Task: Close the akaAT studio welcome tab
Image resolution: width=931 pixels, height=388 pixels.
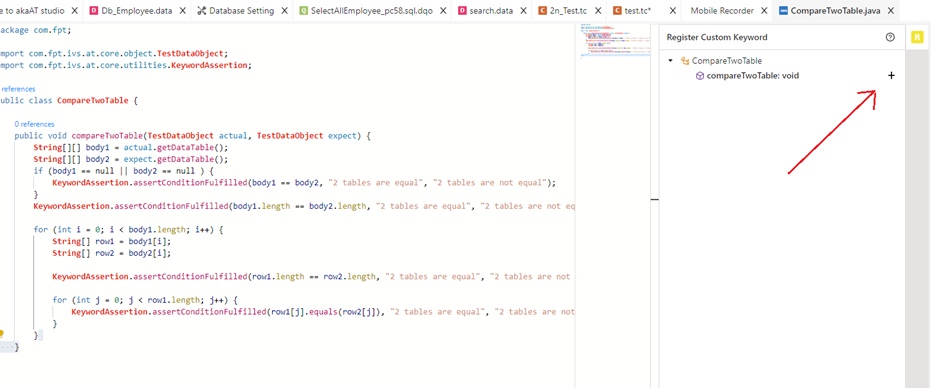Action: [74, 11]
